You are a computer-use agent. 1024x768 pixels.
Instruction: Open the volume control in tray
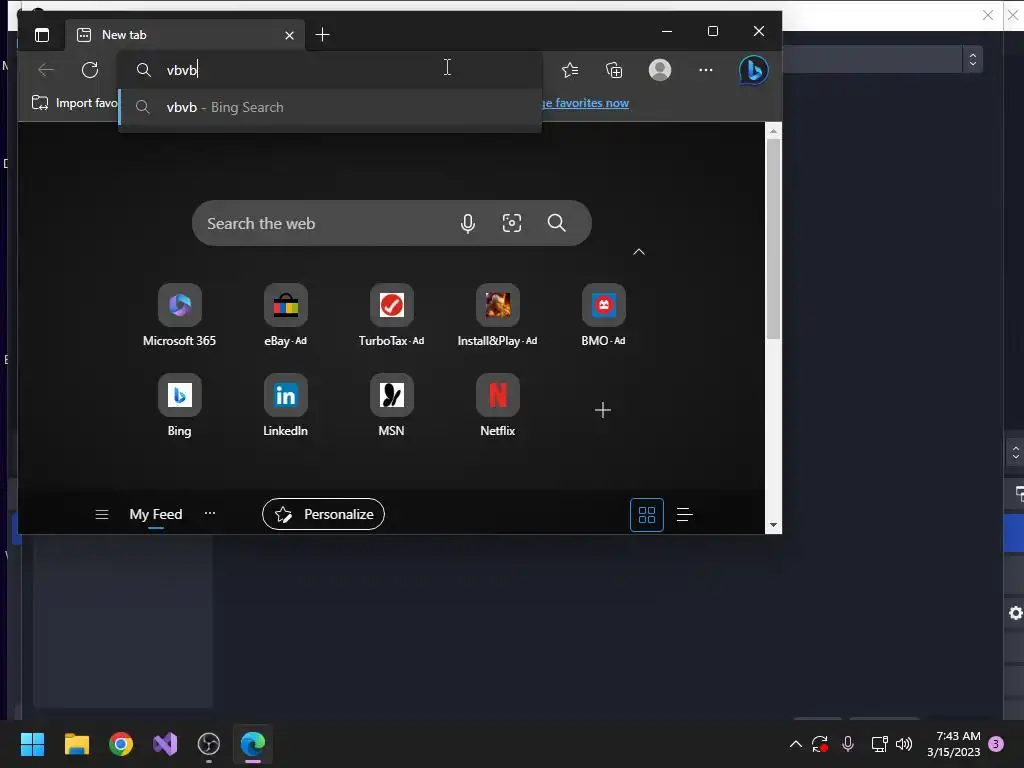click(904, 744)
